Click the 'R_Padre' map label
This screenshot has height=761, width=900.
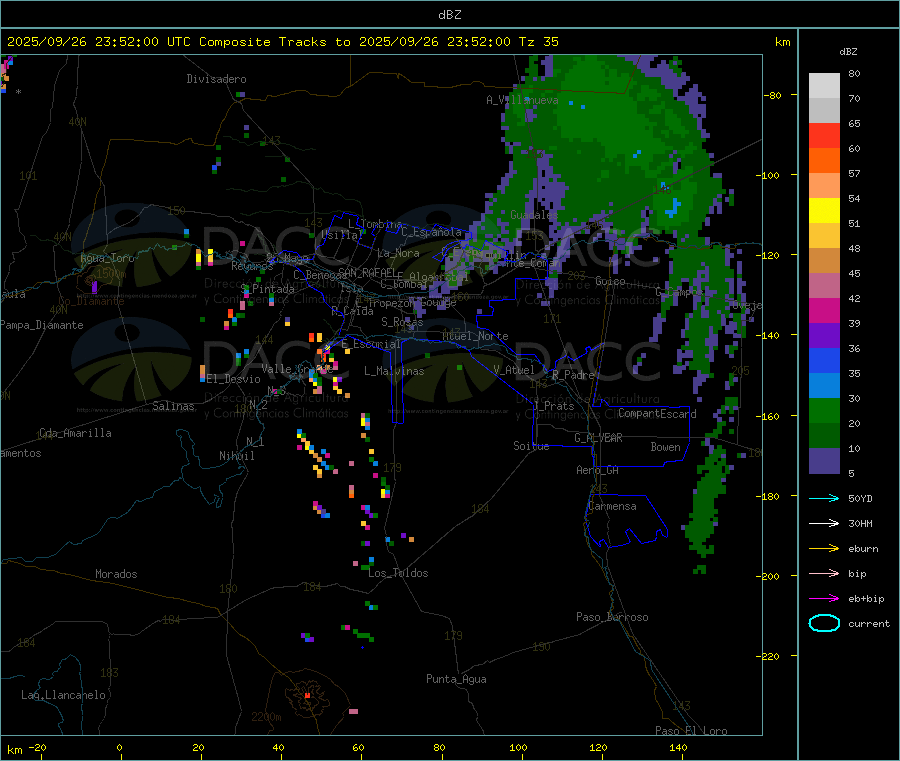point(573,375)
